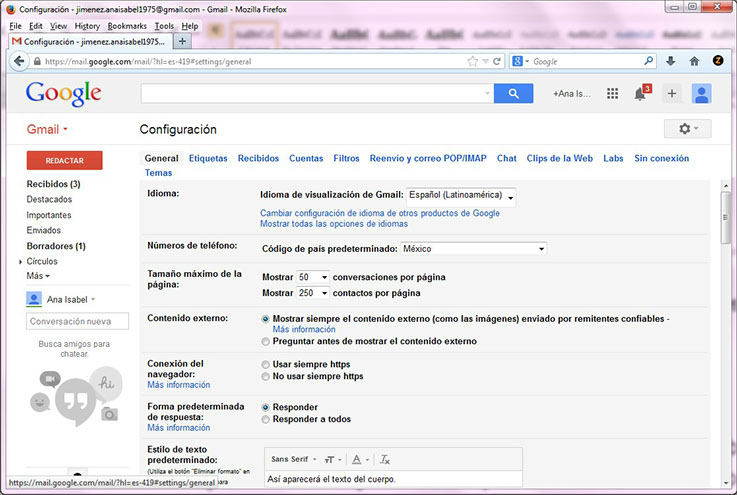The image size is (737, 495).
Task: Click the Ana Isabel chat avatar icon
Action: [x=34, y=299]
